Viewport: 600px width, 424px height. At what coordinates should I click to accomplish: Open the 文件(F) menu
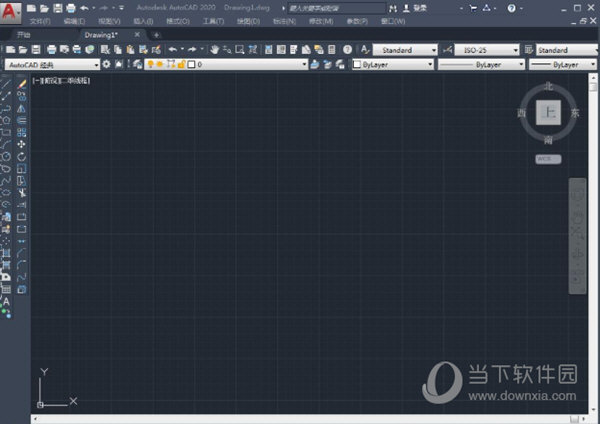[40, 21]
